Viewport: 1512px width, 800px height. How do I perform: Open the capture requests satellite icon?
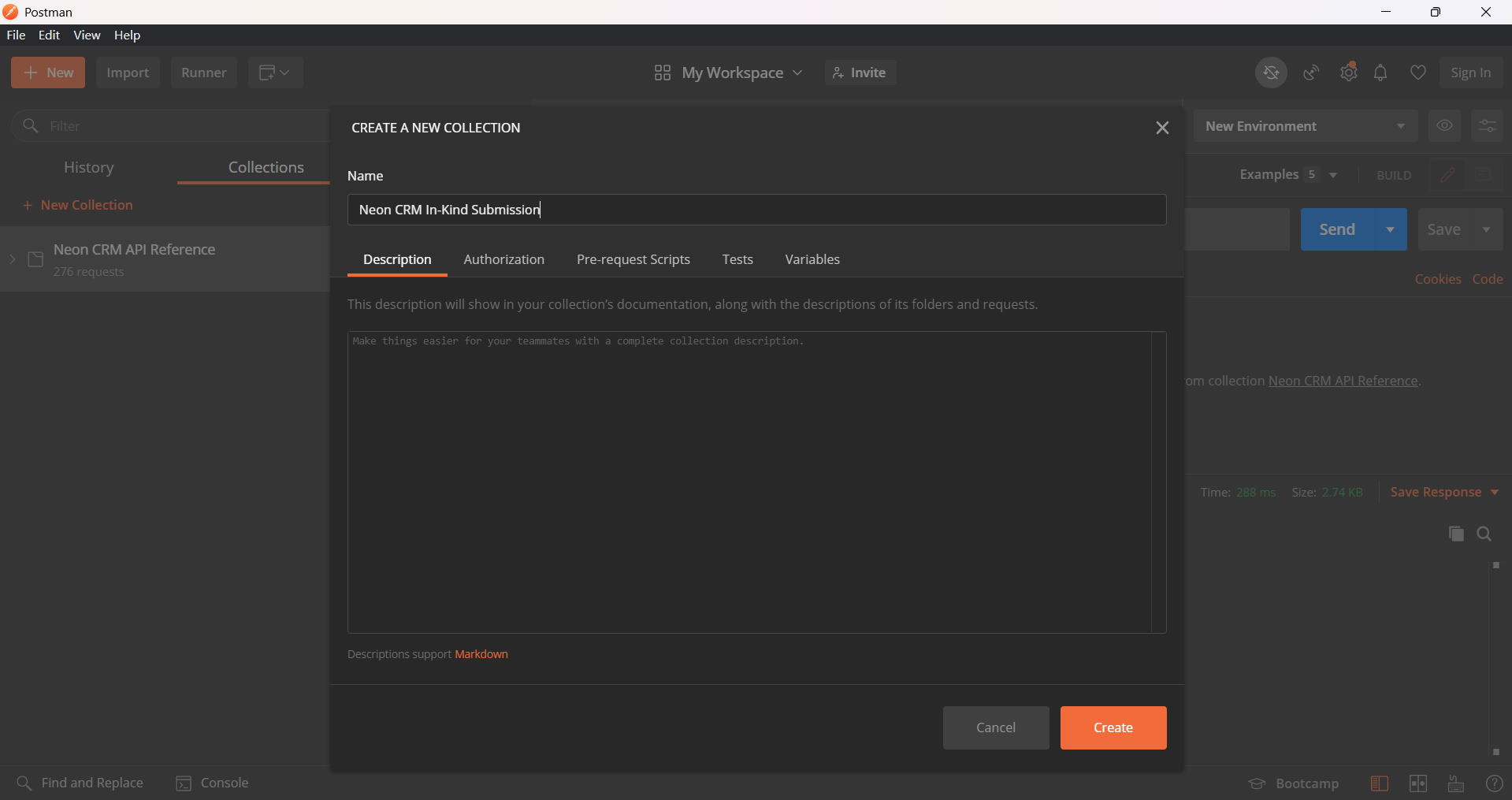pyautogui.click(x=1311, y=73)
